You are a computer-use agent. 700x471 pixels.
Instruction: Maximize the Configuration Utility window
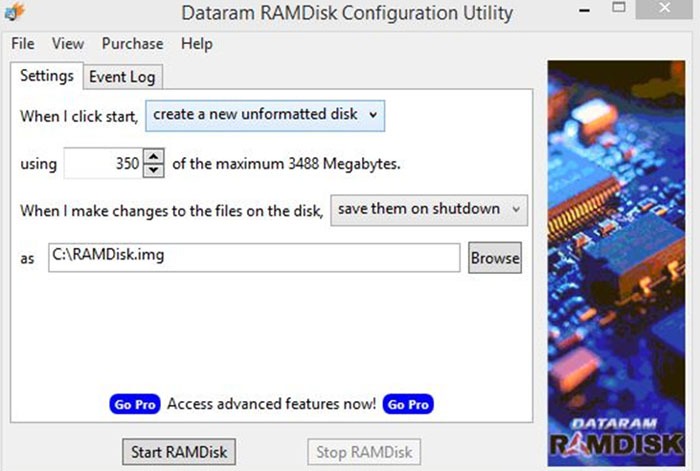[619, 8]
